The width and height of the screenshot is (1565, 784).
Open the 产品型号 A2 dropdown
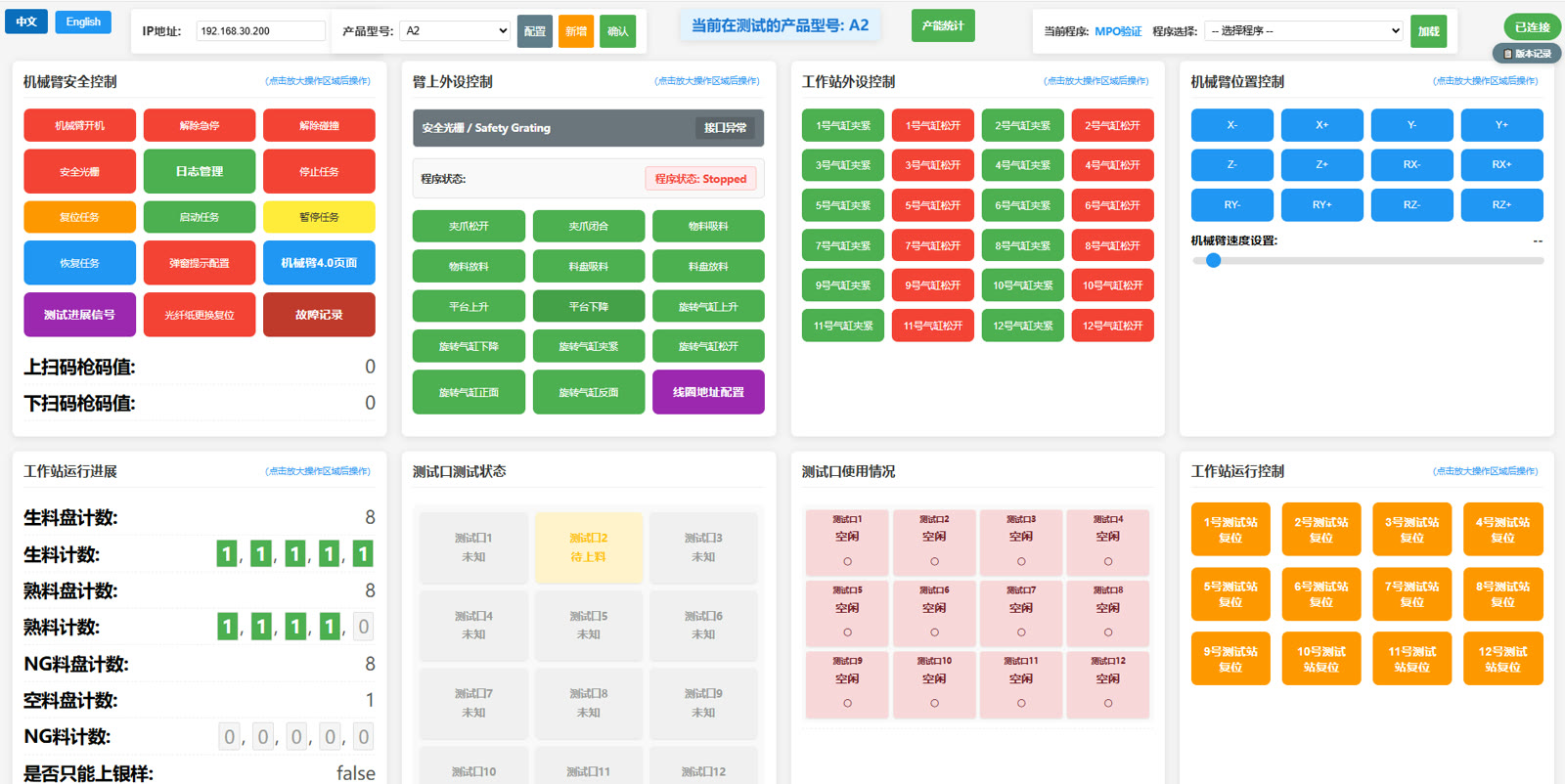[455, 31]
